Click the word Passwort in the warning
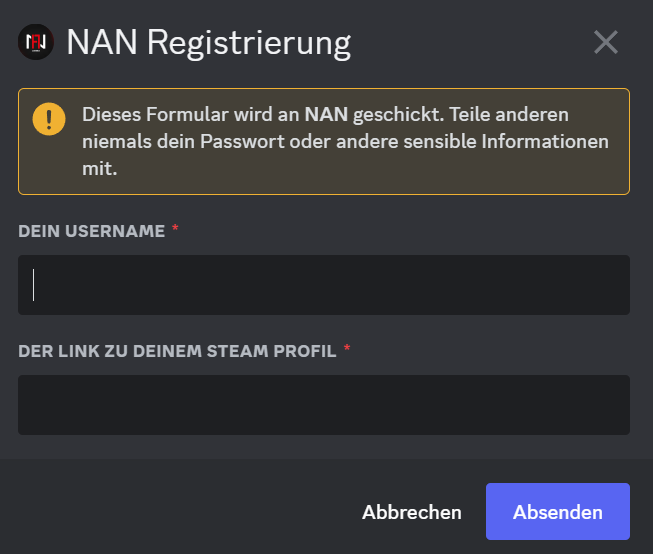This screenshot has height=554, width=653. click(242, 142)
